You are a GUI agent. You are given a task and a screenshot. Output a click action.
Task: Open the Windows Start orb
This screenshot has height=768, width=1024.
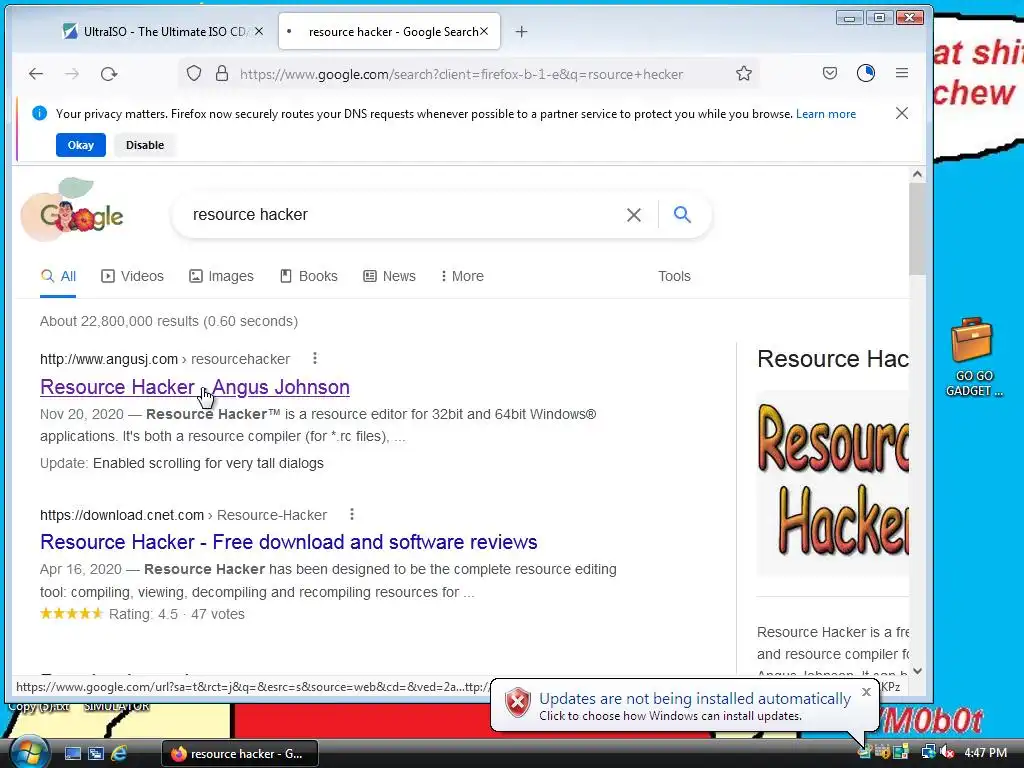tap(29, 752)
